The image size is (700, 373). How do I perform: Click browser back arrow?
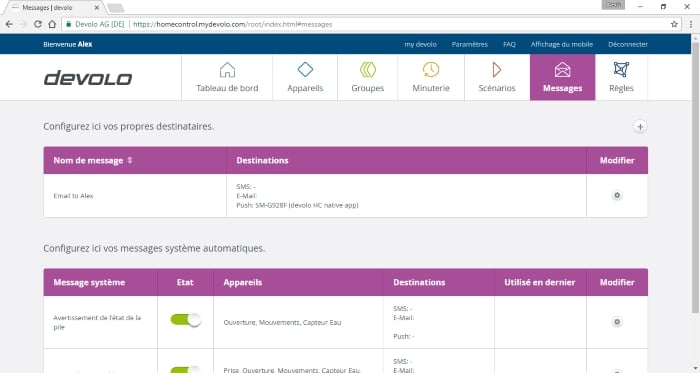tap(9, 24)
